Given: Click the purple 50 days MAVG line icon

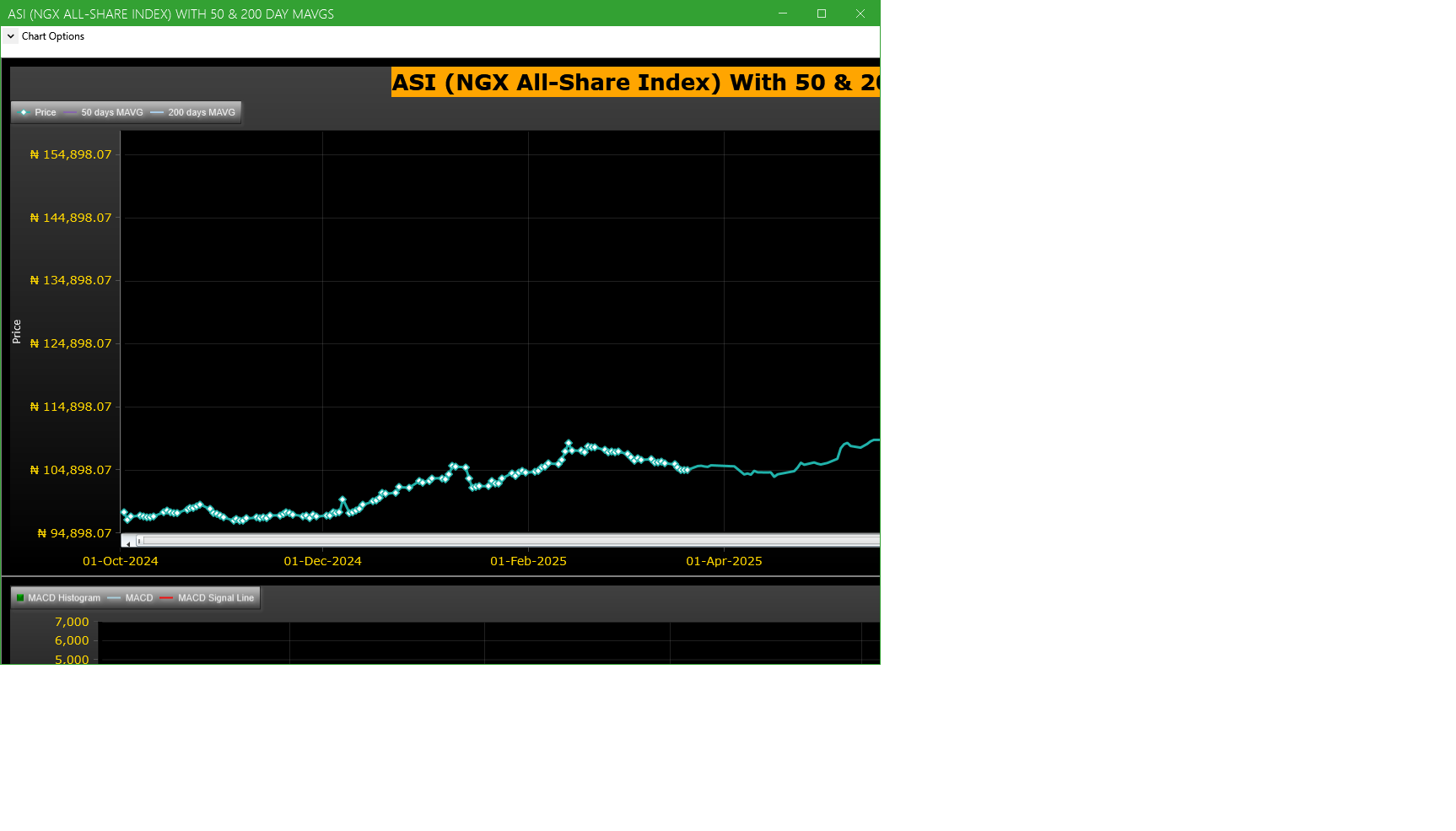Looking at the screenshot, I should tap(72, 112).
